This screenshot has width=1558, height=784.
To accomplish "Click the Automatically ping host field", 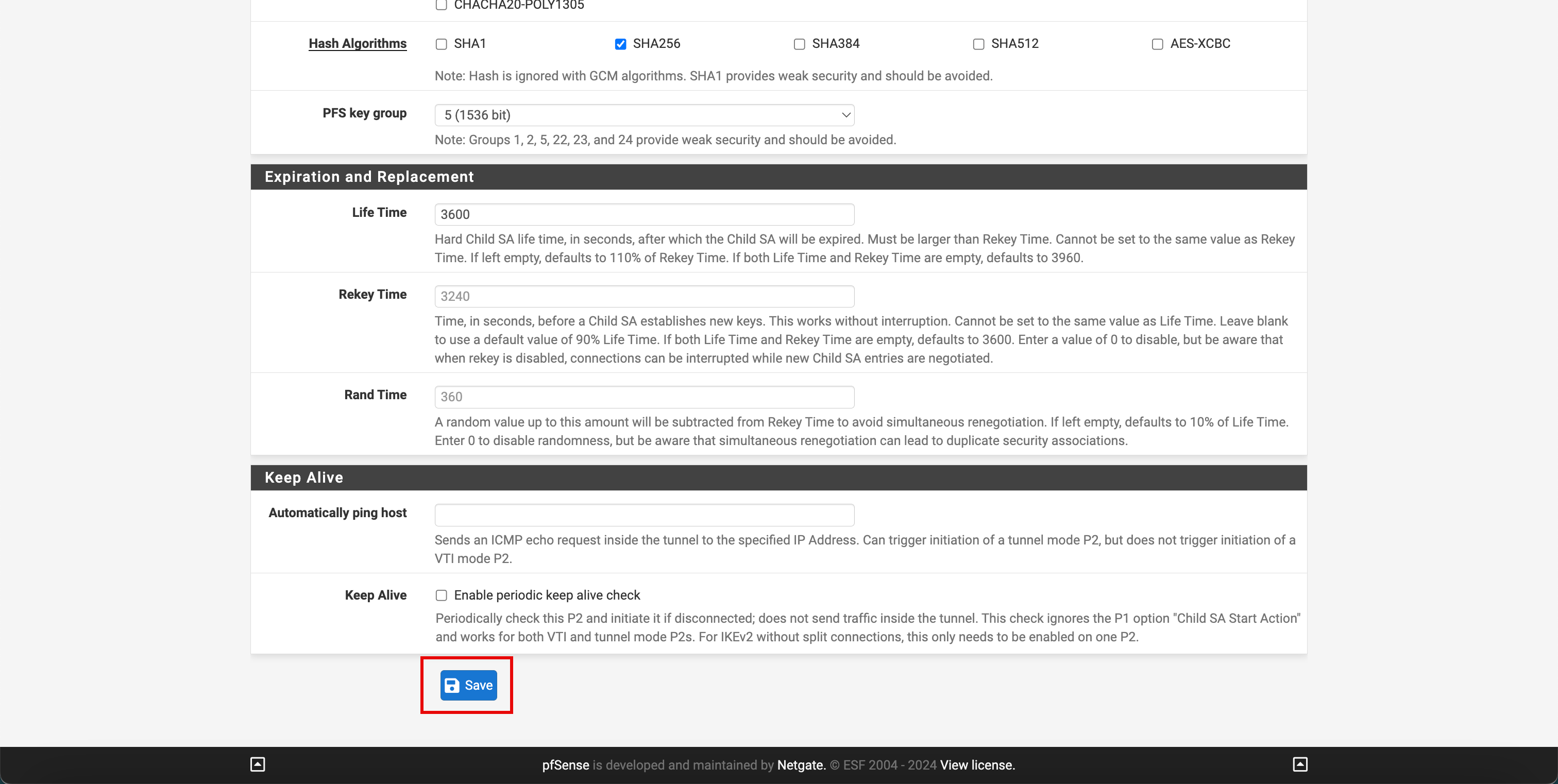I will click(644, 513).
